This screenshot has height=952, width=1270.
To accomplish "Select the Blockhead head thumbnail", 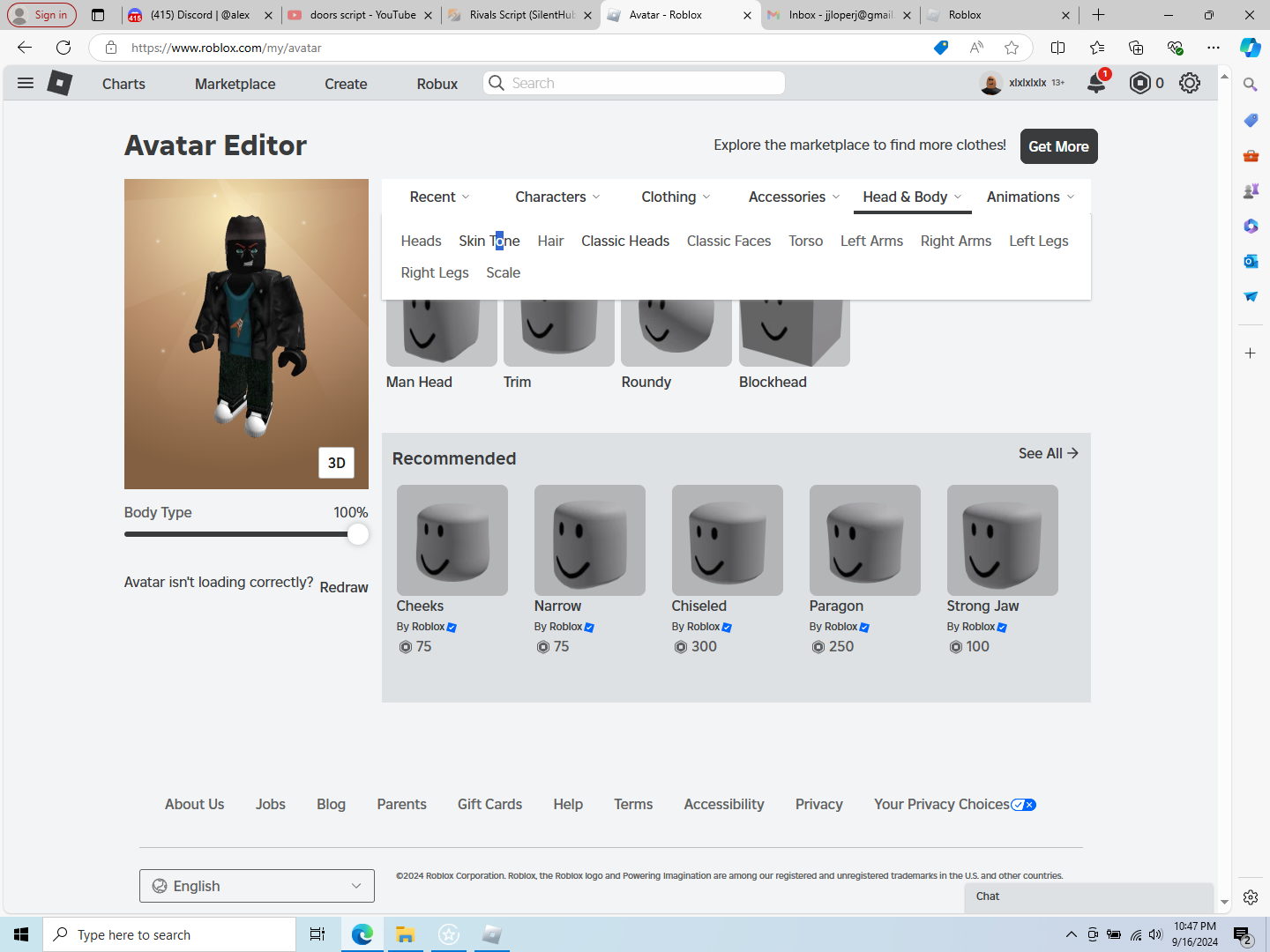I will point(795,332).
